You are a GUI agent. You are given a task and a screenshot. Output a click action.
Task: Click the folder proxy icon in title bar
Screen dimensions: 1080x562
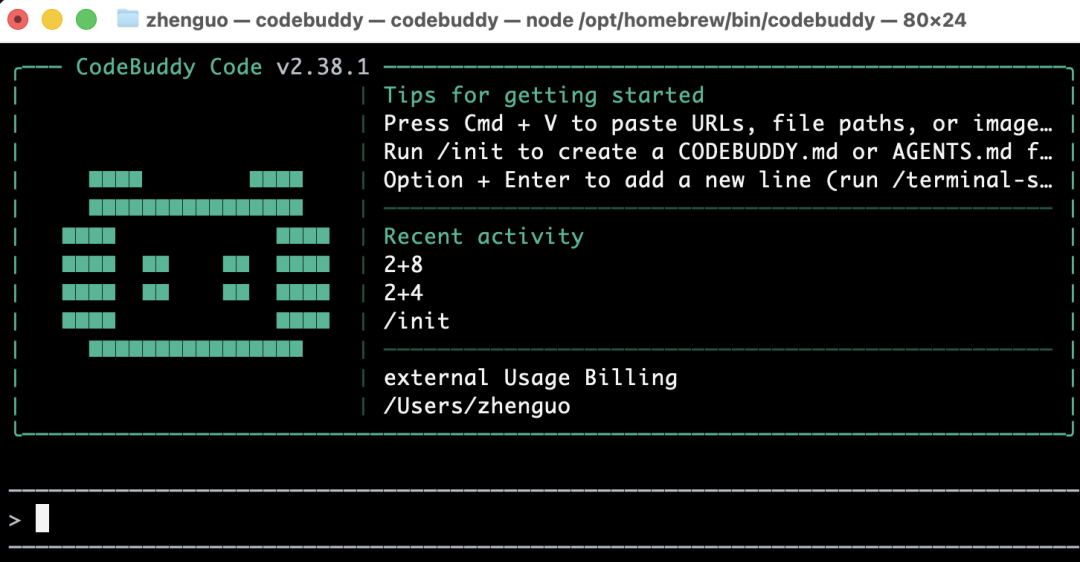(x=127, y=19)
